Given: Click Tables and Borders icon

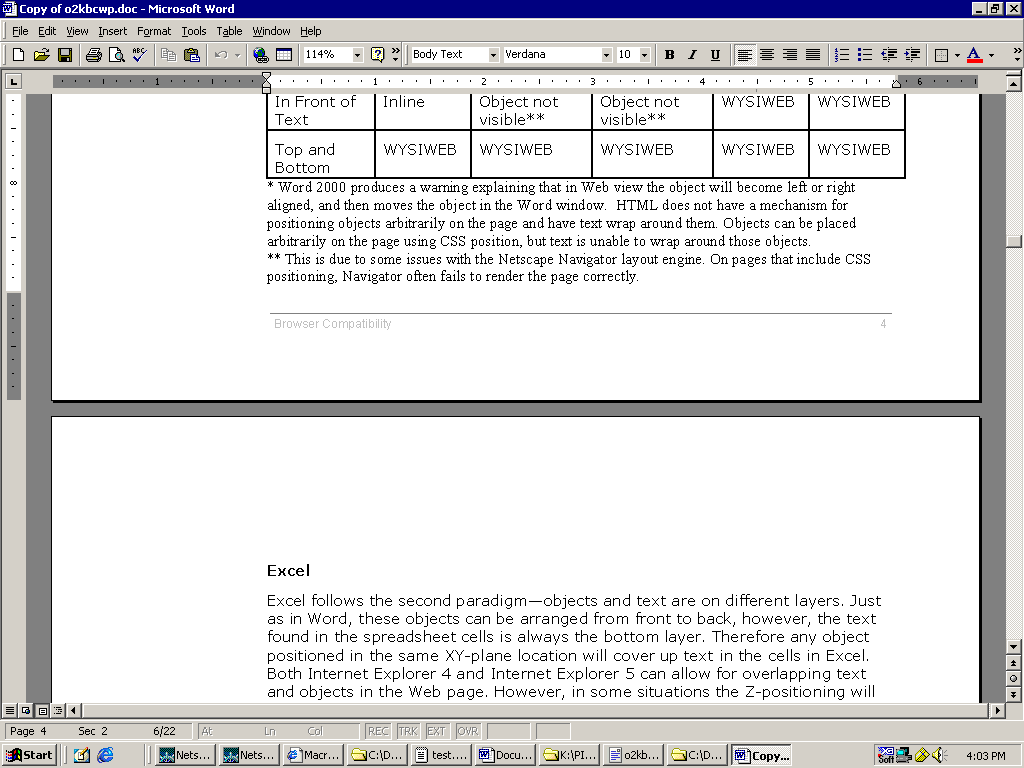Looking at the screenshot, I should [284, 55].
